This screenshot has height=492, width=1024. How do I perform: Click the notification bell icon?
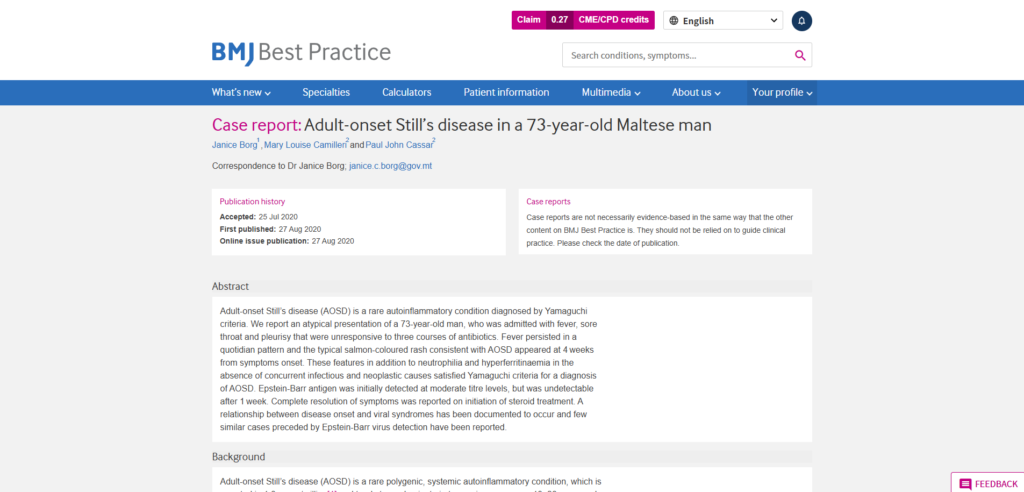(801, 20)
